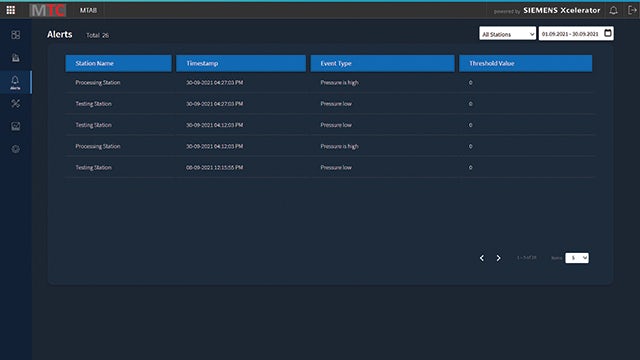The width and height of the screenshot is (640, 360).
Task: Go to the next page of alerts
Action: click(x=498, y=258)
